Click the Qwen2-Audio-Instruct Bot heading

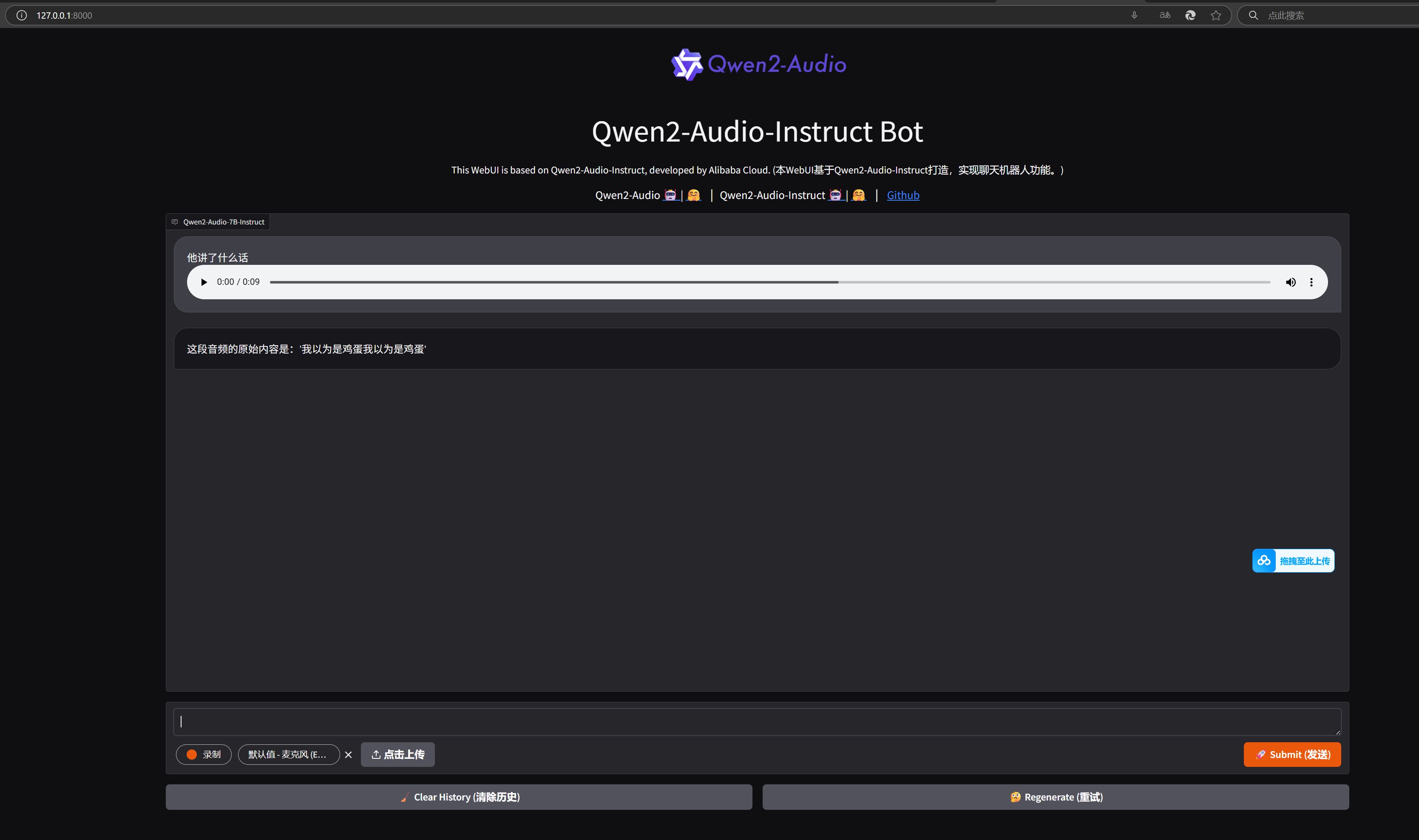[x=758, y=132]
